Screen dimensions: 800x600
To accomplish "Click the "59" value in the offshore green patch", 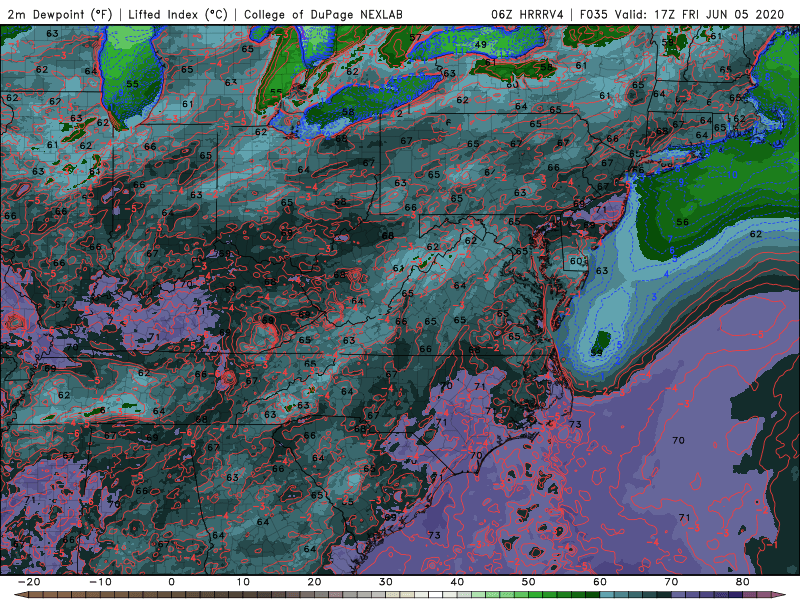I will coord(597,353).
